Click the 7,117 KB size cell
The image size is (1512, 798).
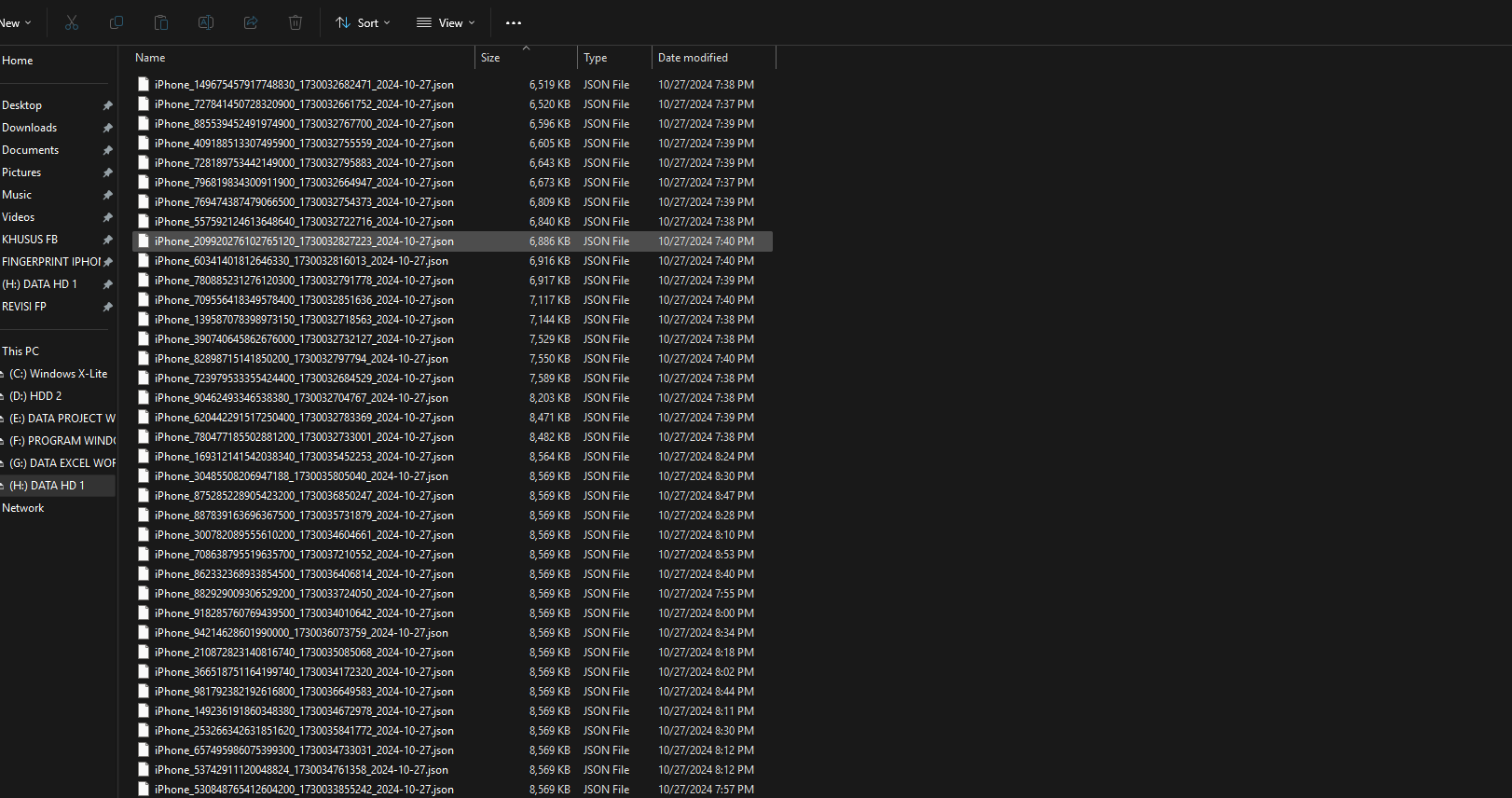point(550,300)
